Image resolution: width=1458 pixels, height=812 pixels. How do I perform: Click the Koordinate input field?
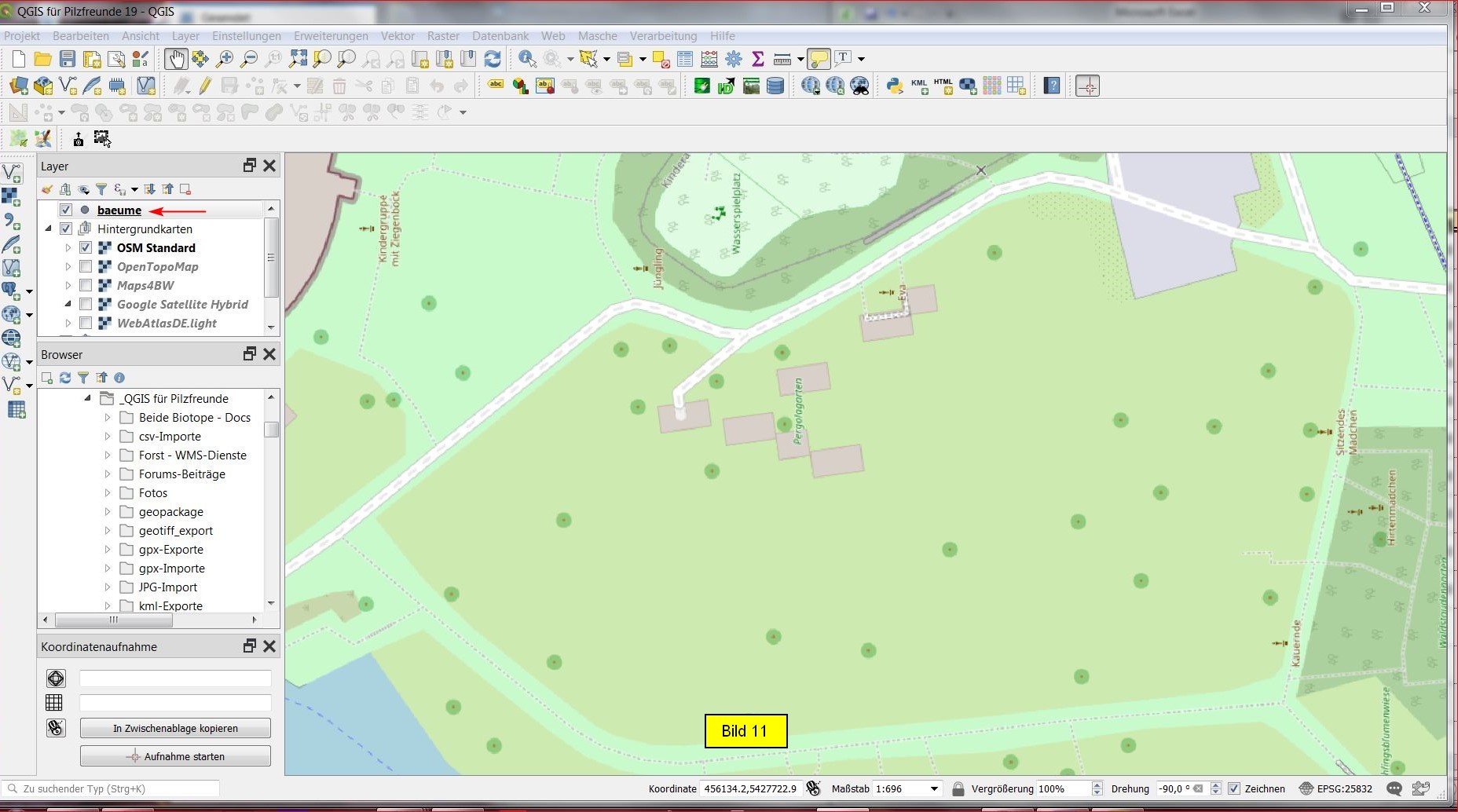pos(750,788)
